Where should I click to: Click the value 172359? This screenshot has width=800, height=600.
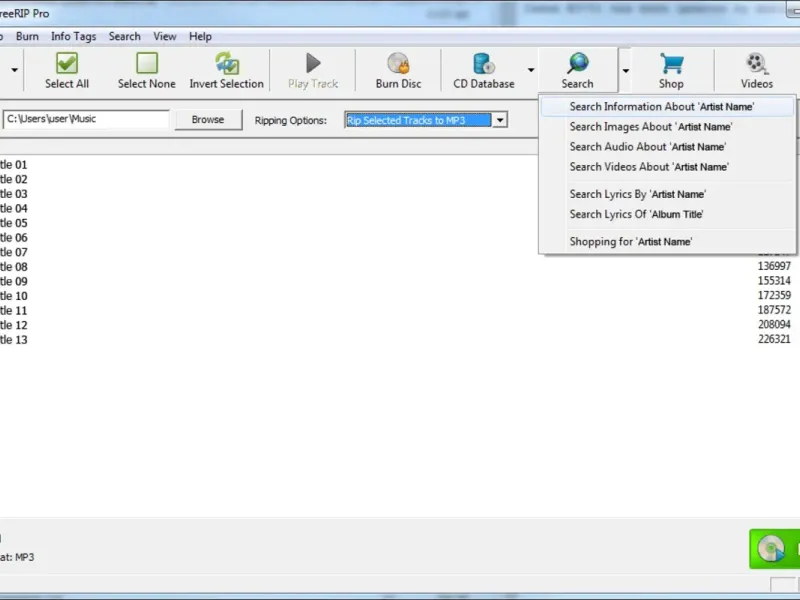pos(774,295)
